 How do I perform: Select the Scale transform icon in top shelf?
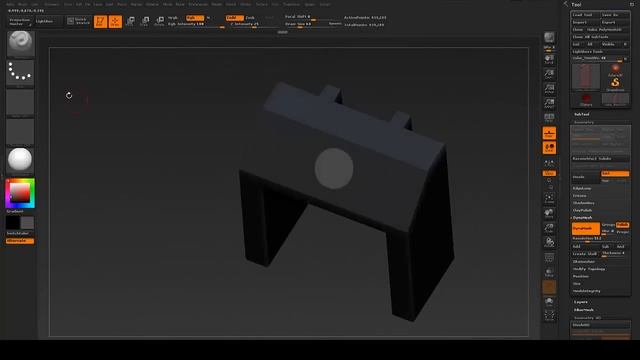[x=144, y=21]
